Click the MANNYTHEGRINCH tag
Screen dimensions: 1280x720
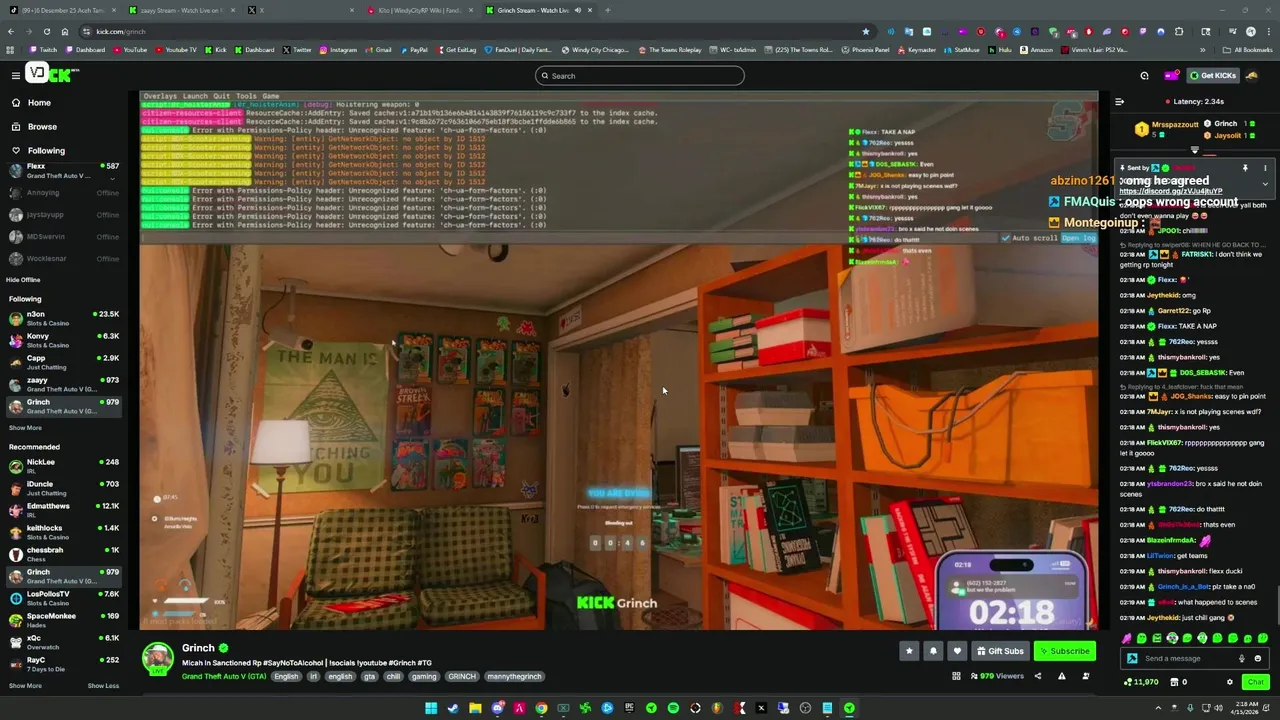[x=514, y=676]
